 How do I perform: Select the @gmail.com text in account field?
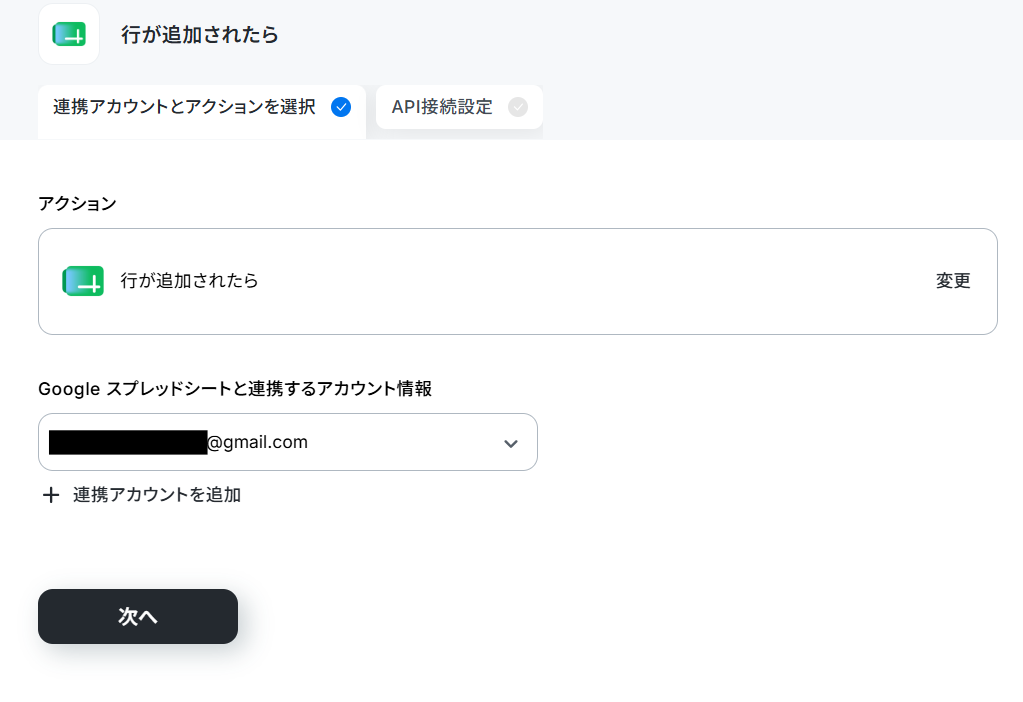pos(257,442)
